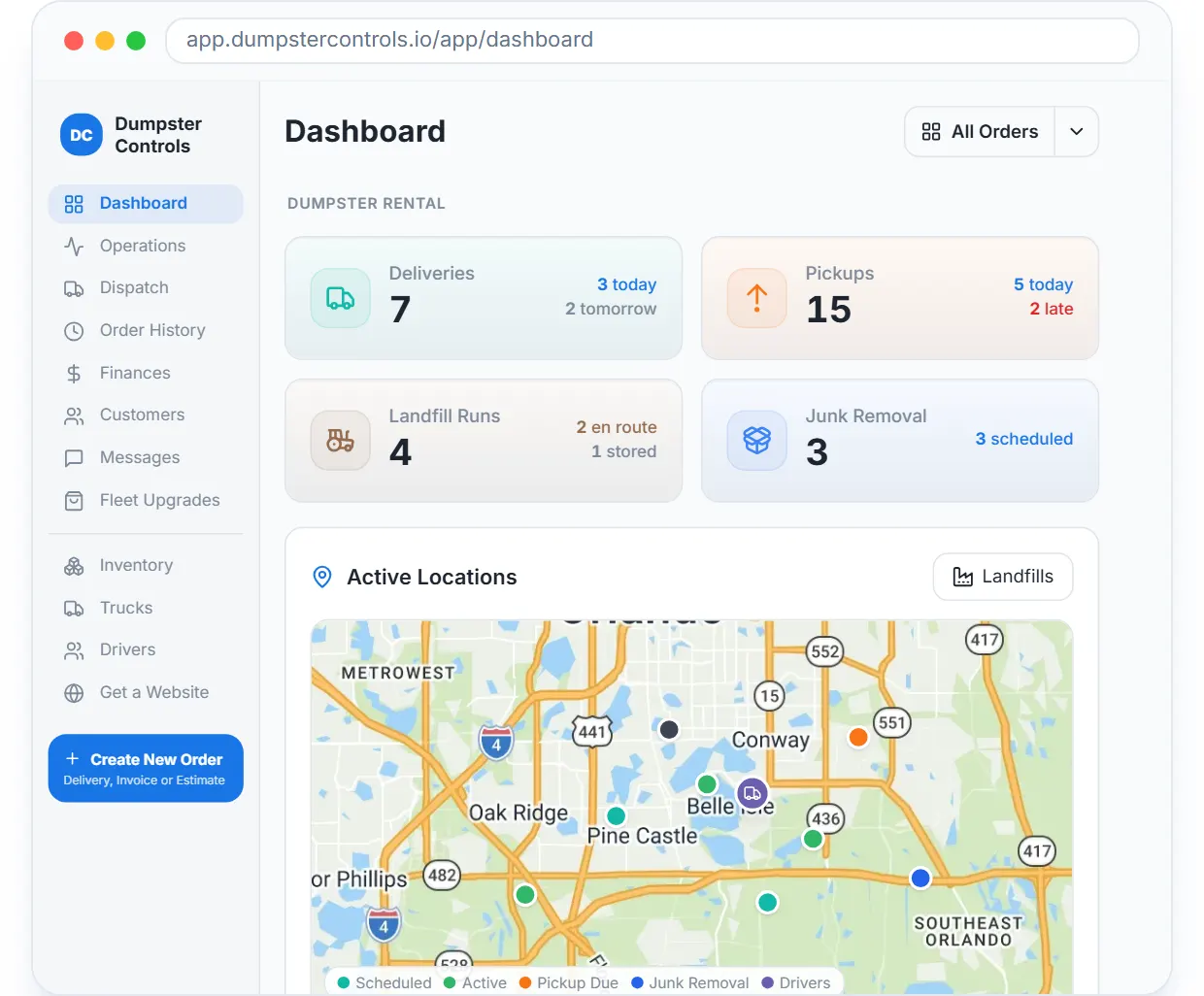Click the orange Pickups up-arrow icon tile
The width and height of the screenshot is (1204, 996).
point(756,298)
